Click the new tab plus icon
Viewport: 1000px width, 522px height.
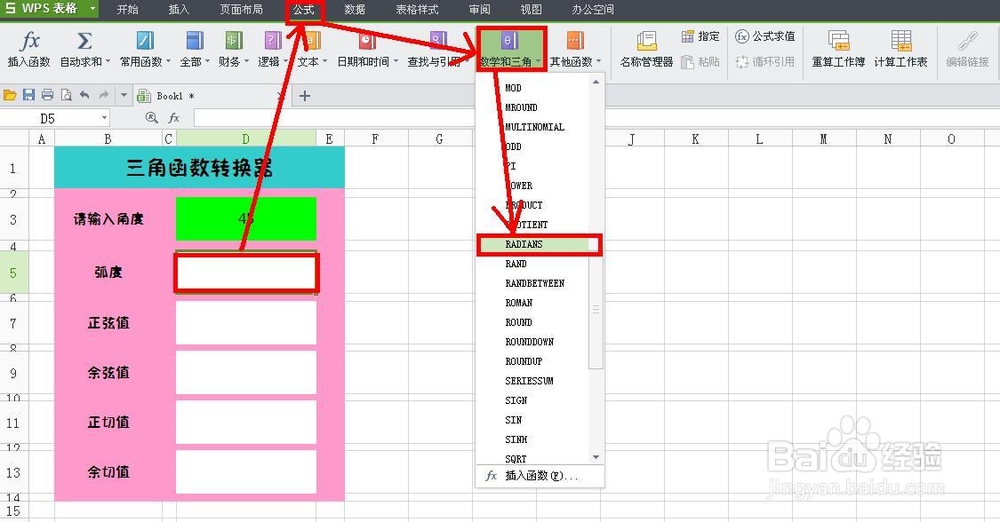(x=305, y=96)
